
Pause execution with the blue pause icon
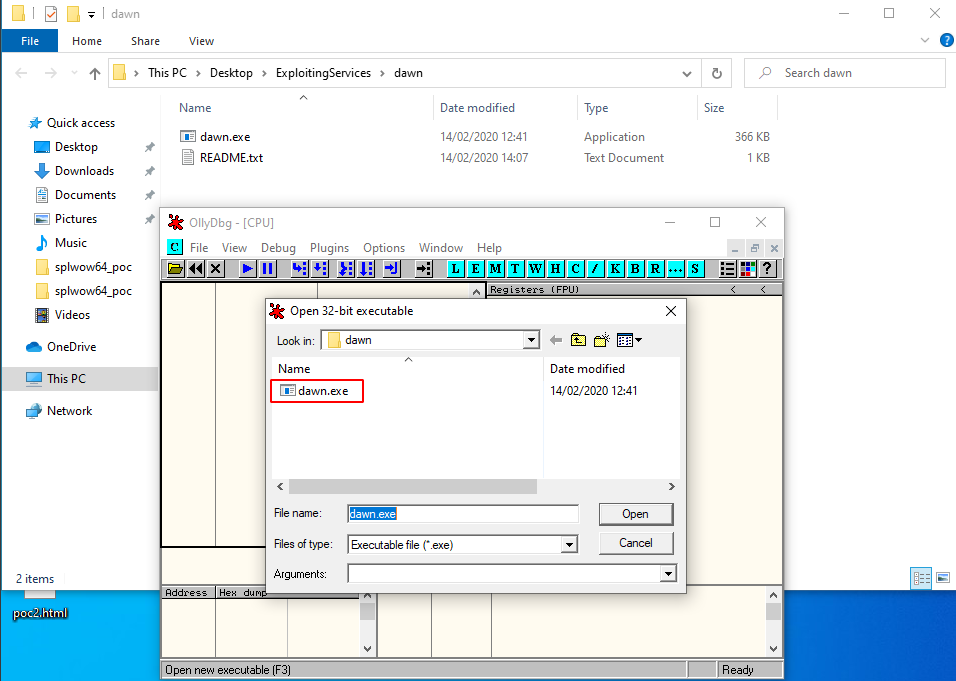point(267,268)
